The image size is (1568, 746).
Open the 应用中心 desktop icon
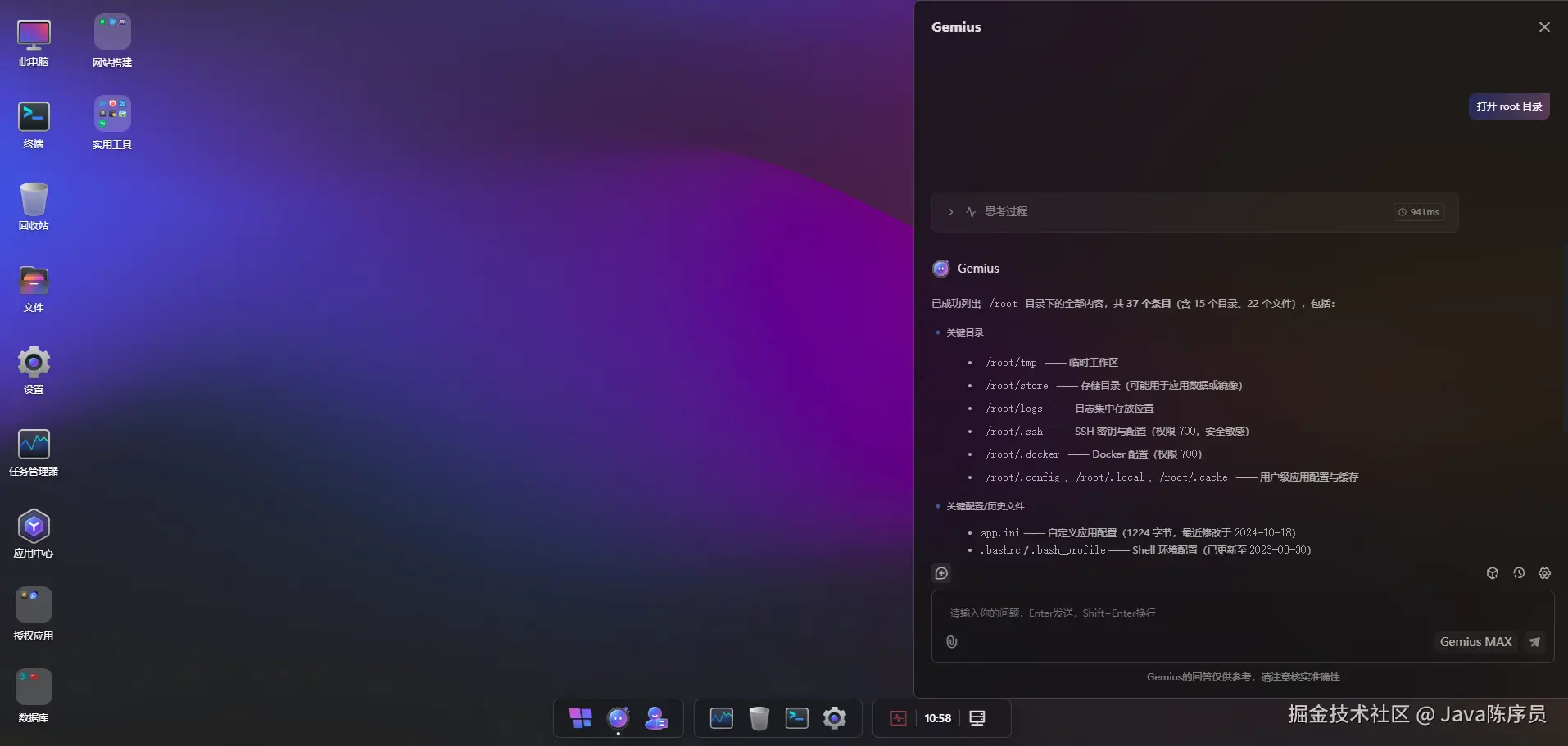[34, 534]
